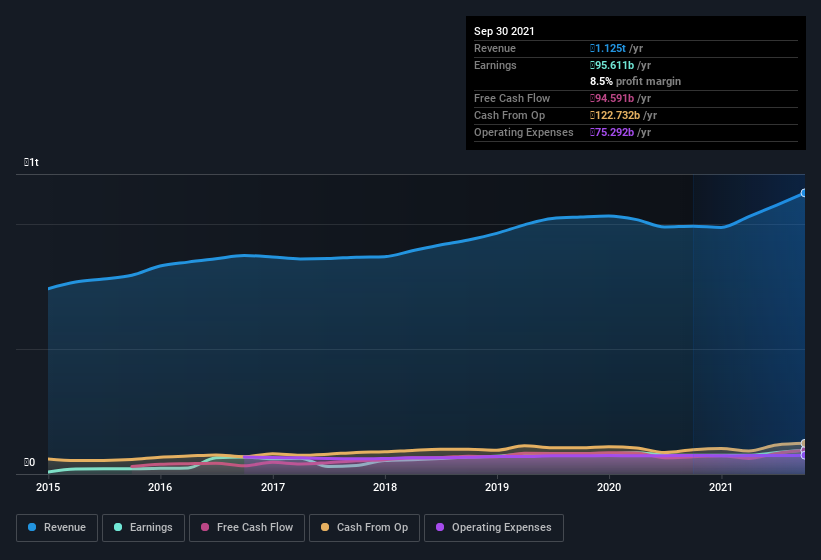Toggle the Earnings legend button

click(x=143, y=528)
